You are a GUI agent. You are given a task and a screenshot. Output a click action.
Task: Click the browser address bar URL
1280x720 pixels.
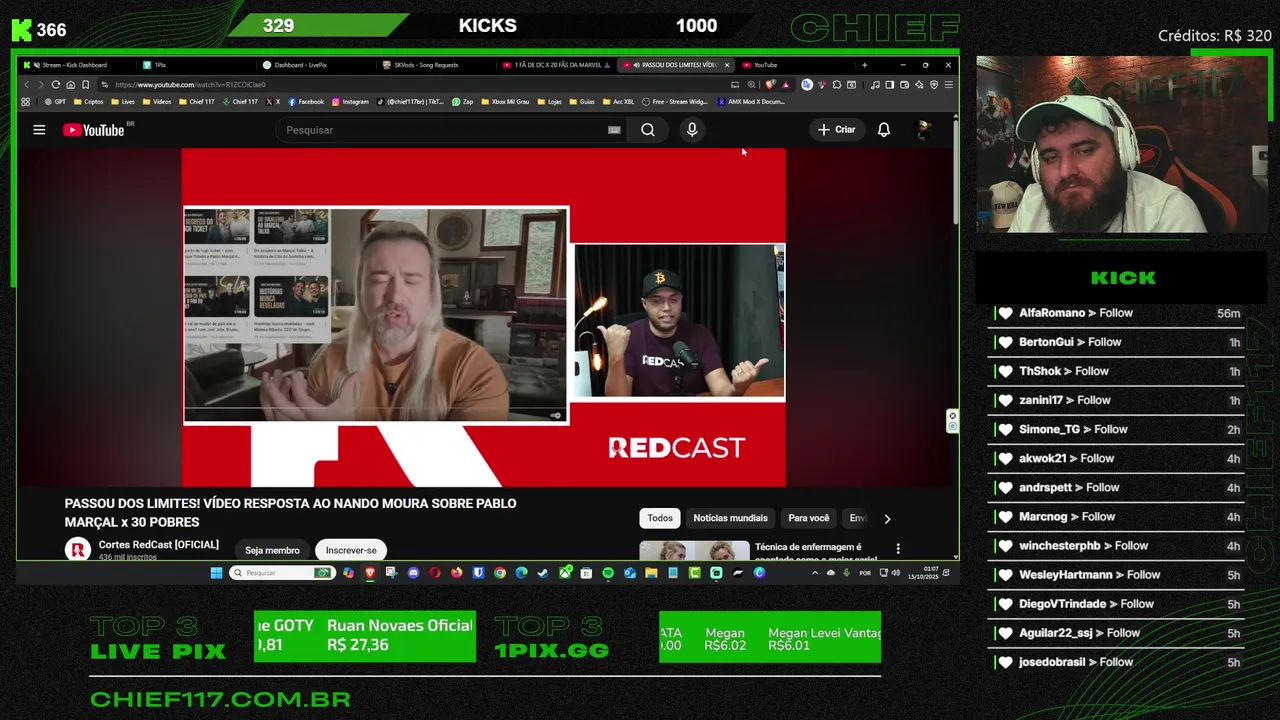[x=190, y=85]
